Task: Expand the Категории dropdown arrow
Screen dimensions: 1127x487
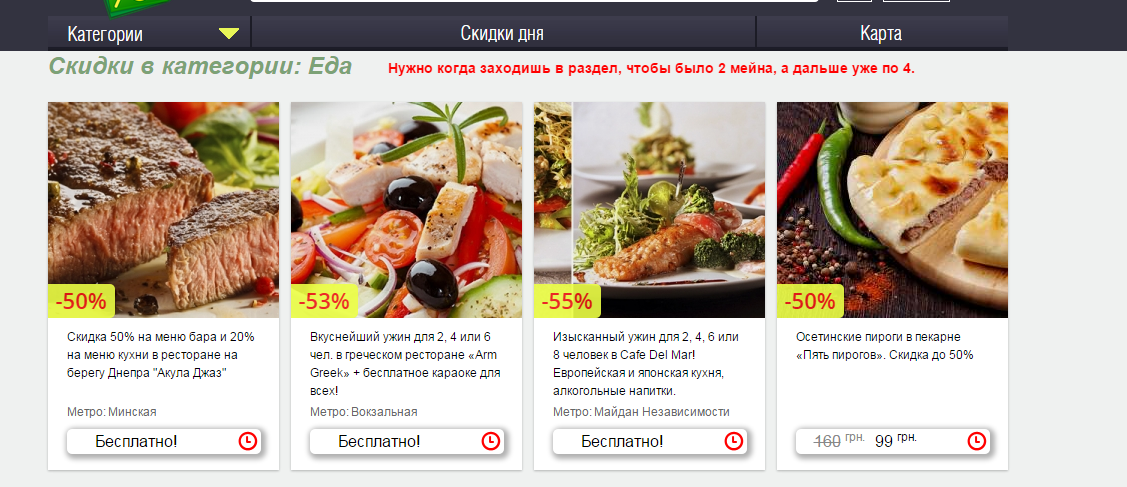Action: [229, 34]
